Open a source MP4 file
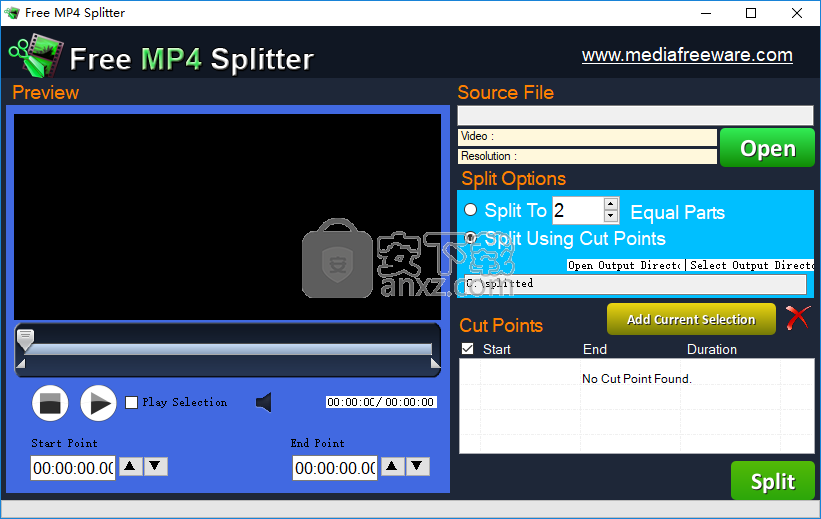Viewport: 821px width, 519px height. click(767, 148)
